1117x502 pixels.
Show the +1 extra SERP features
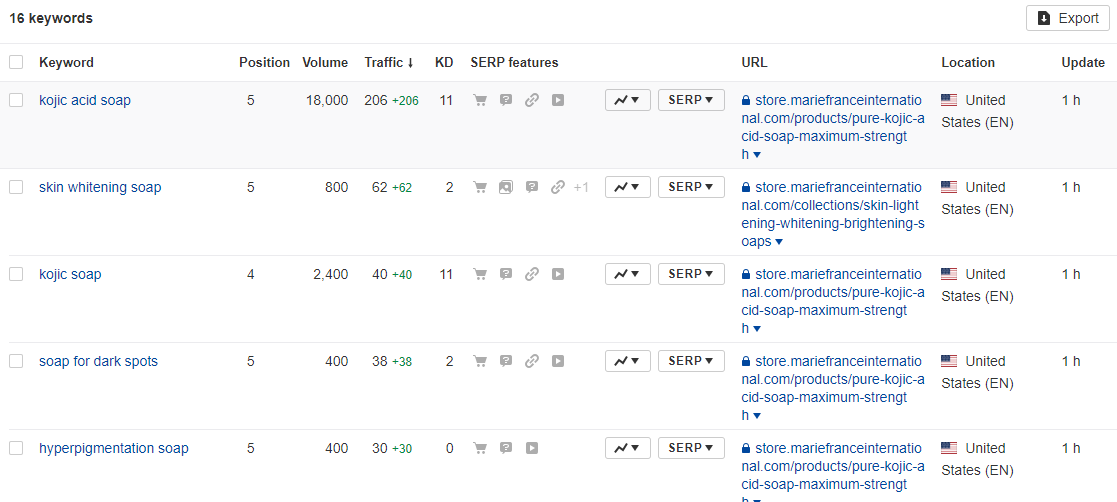pos(581,187)
